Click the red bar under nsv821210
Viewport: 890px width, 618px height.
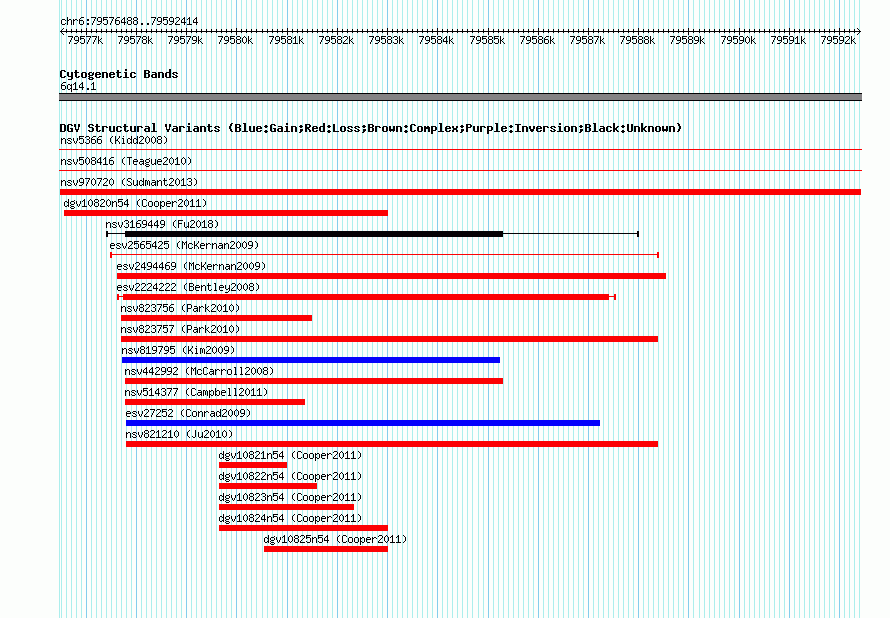click(x=392, y=444)
